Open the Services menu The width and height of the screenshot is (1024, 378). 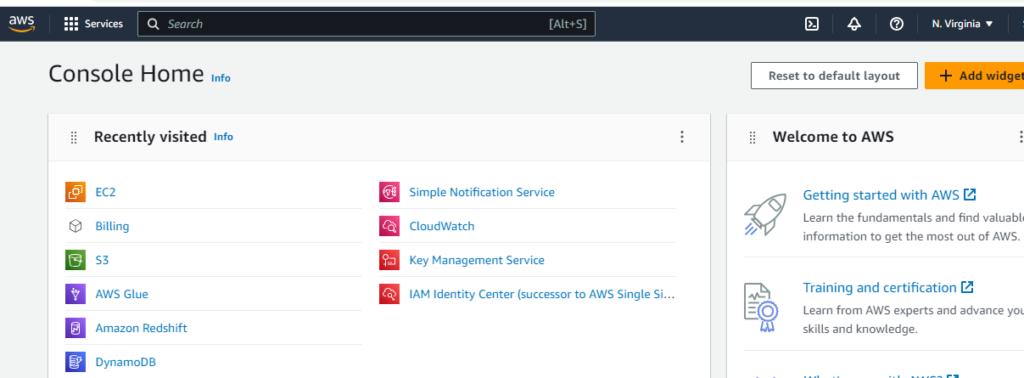93,24
